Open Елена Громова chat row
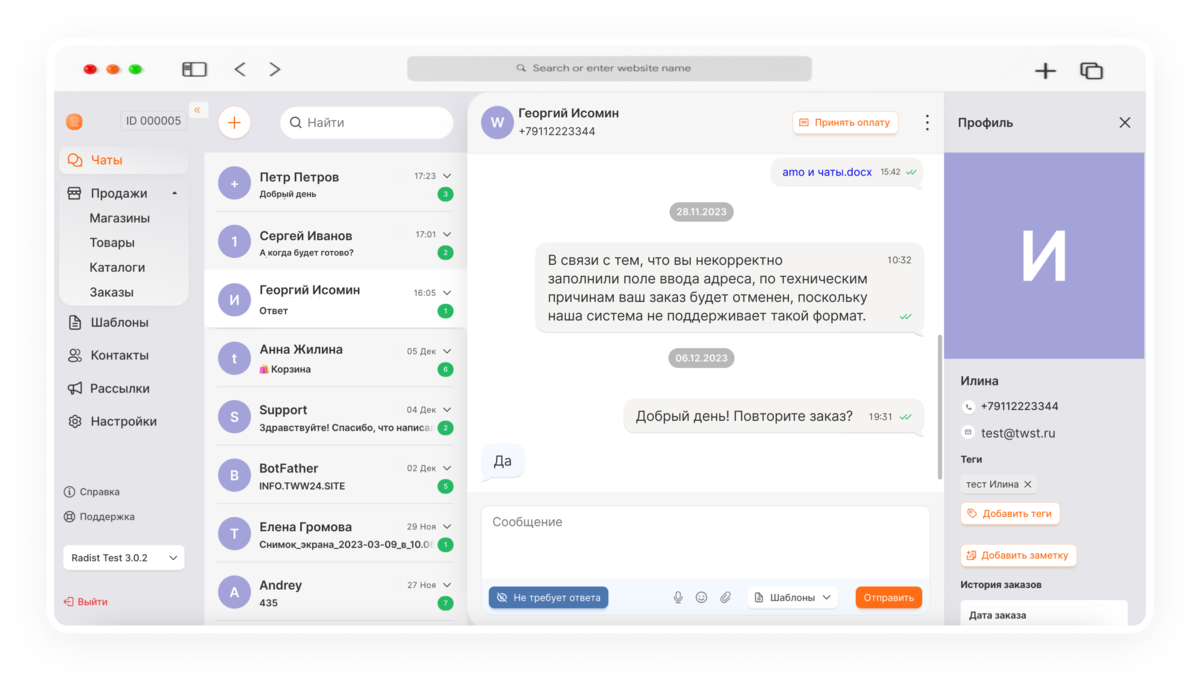The image size is (1200, 688). coord(335,534)
